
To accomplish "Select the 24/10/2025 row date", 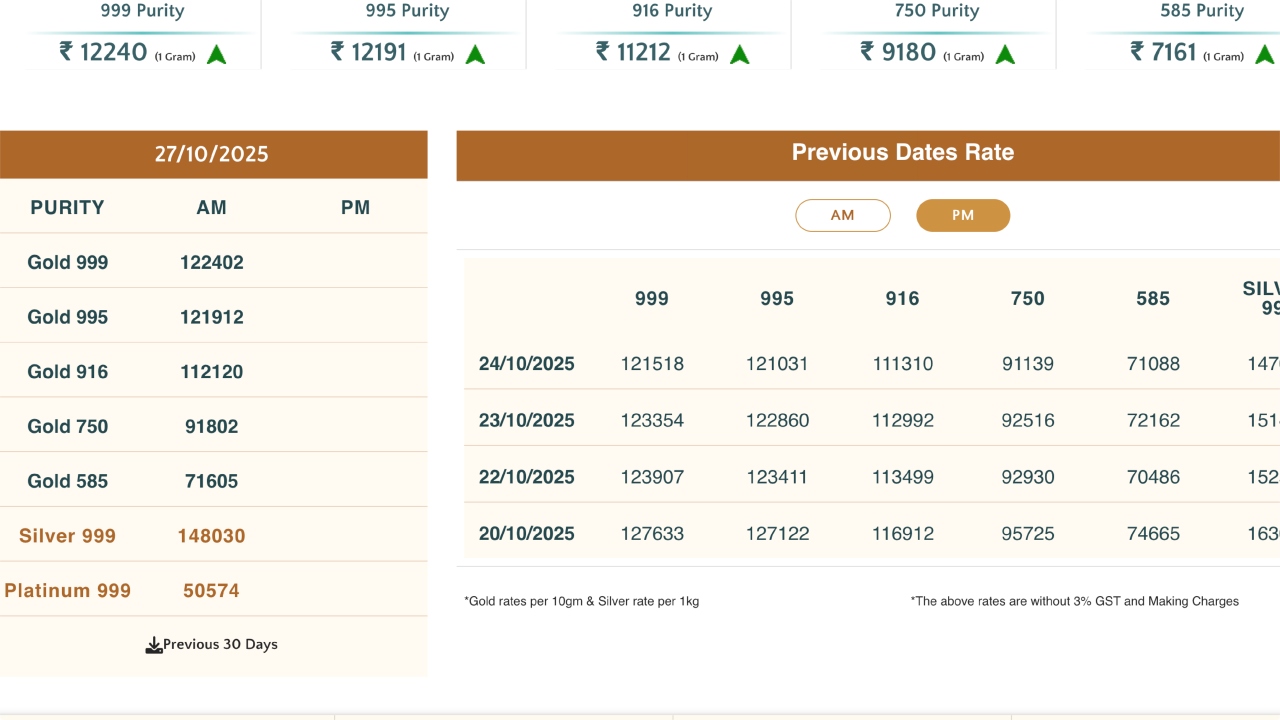I will [526, 364].
